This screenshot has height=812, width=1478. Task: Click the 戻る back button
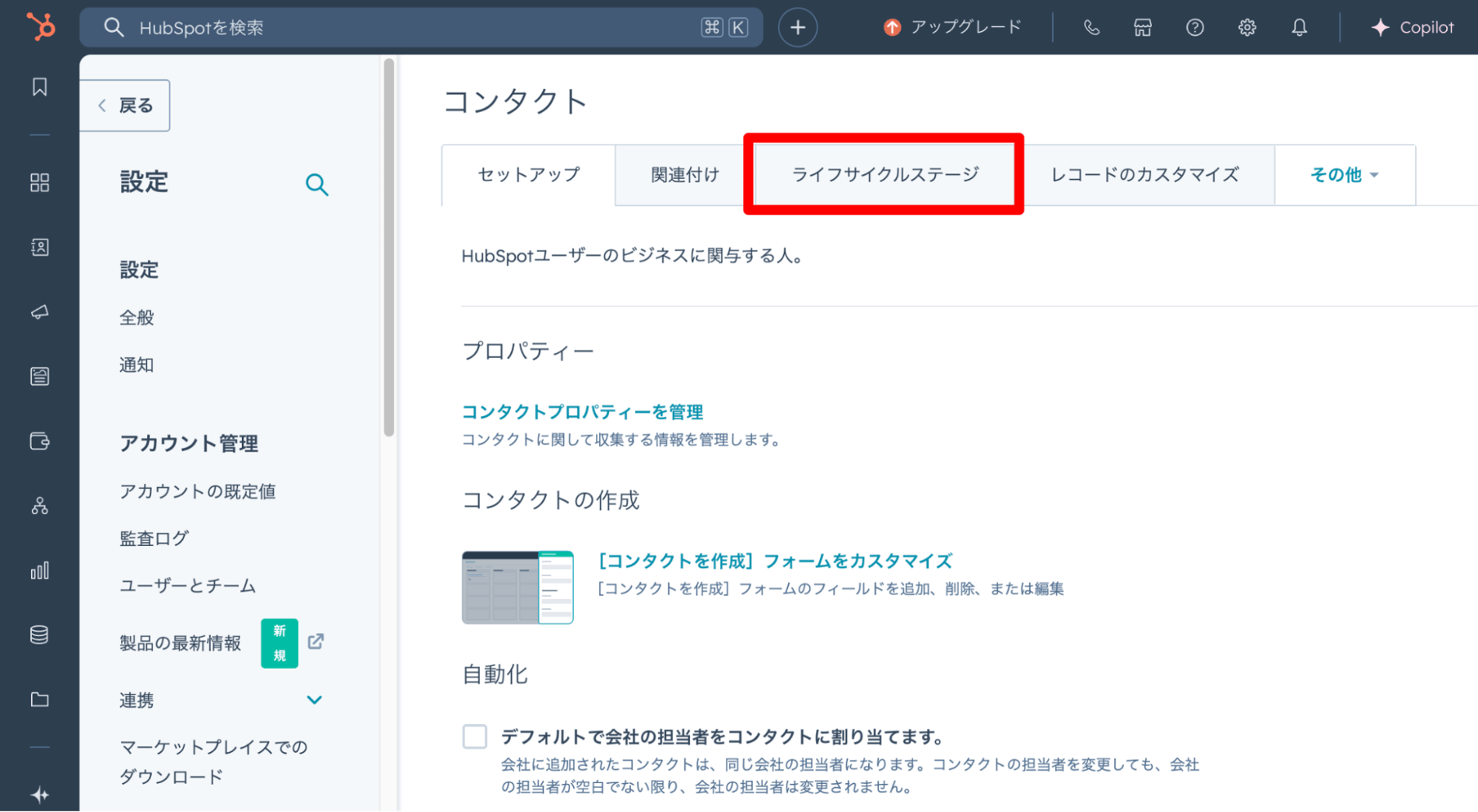point(124,105)
